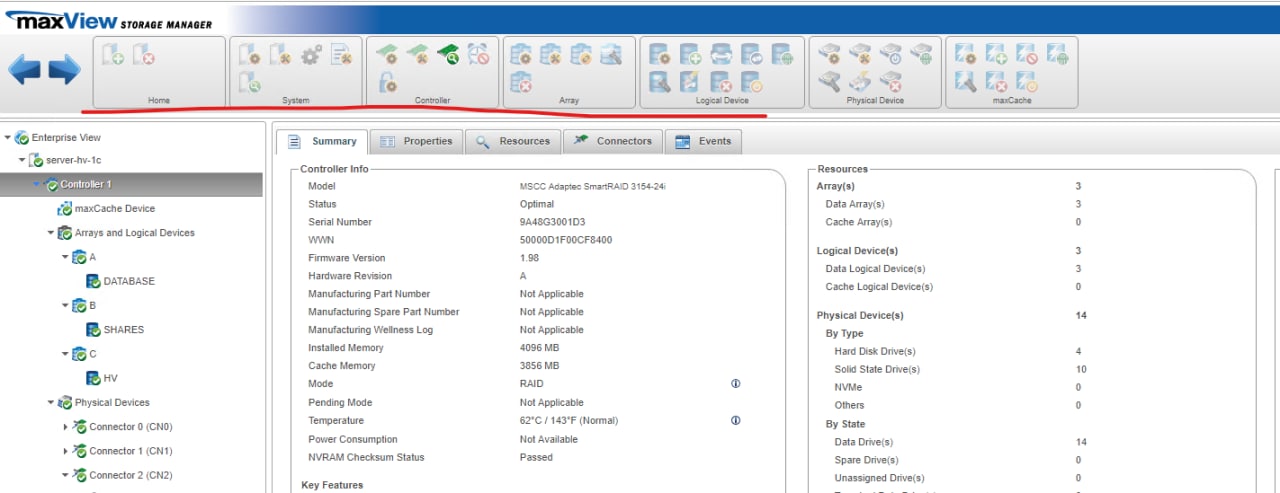Click the info icon in the Temperature row
Viewport: 1280px width, 493px height.
point(736,421)
